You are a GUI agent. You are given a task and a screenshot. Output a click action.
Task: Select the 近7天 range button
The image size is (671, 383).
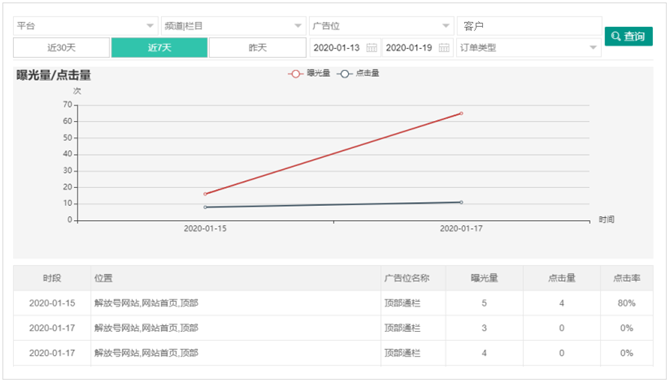159,48
